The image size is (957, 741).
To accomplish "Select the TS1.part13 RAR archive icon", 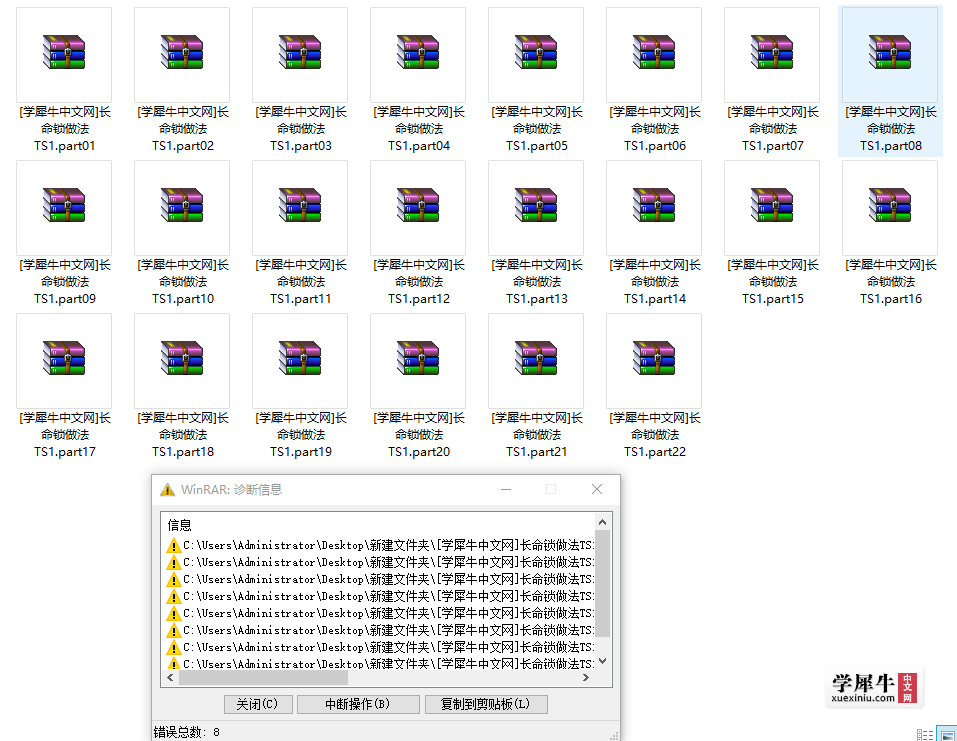I will click(x=536, y=204).
